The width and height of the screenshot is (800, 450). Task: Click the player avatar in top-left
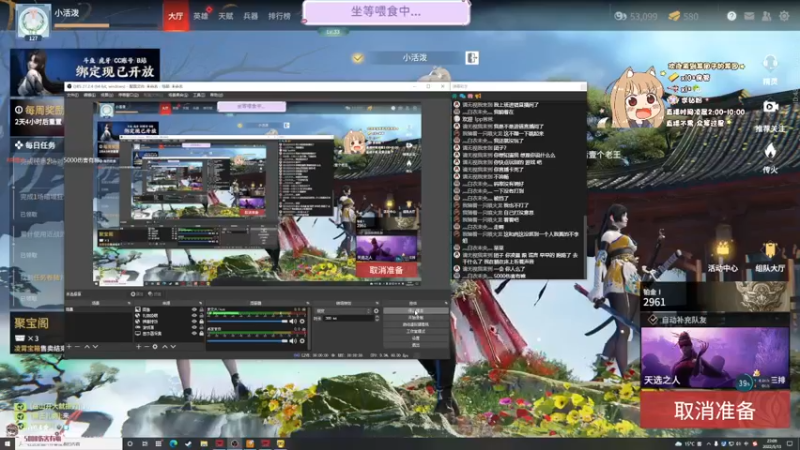(34, 20)
